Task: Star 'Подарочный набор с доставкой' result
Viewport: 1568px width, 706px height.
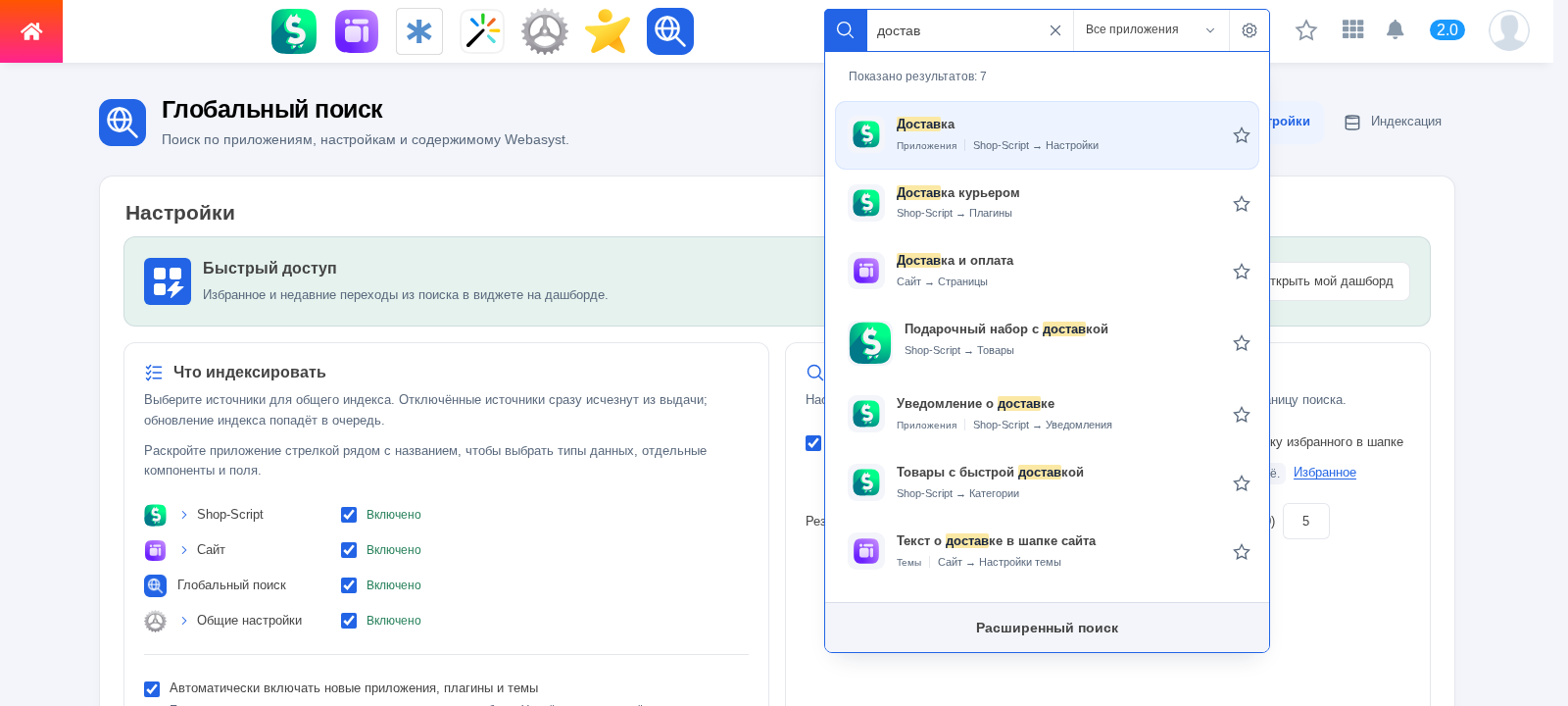Action: [1242, 343]
